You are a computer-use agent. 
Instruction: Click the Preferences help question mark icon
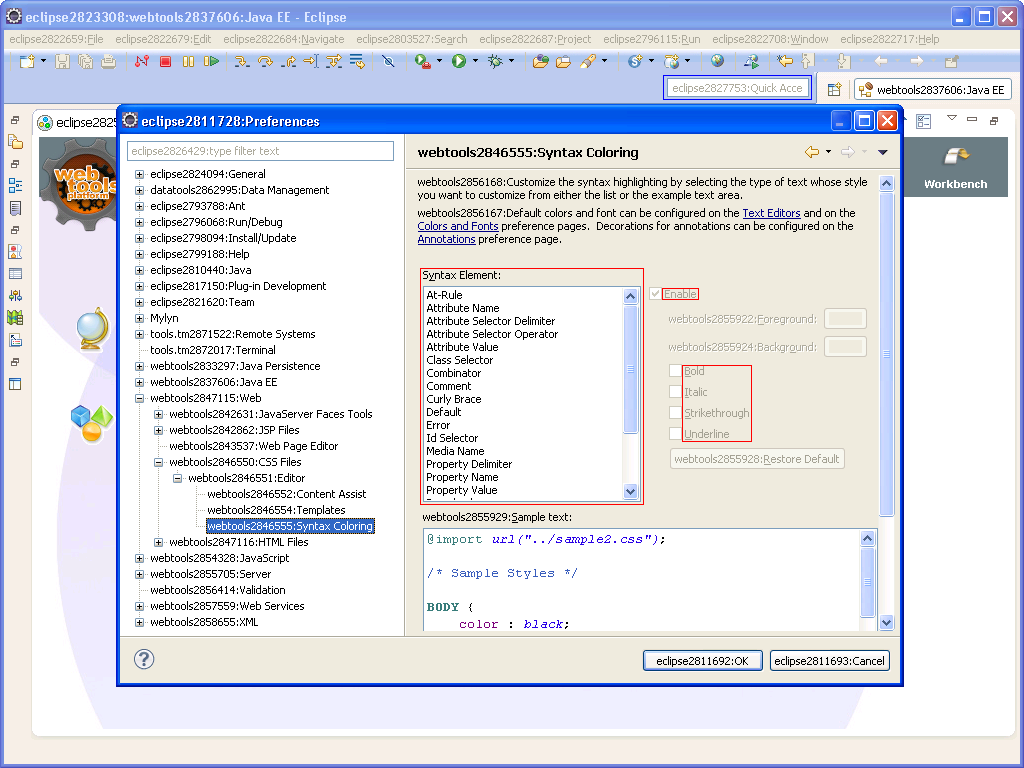tap(144, 659)
